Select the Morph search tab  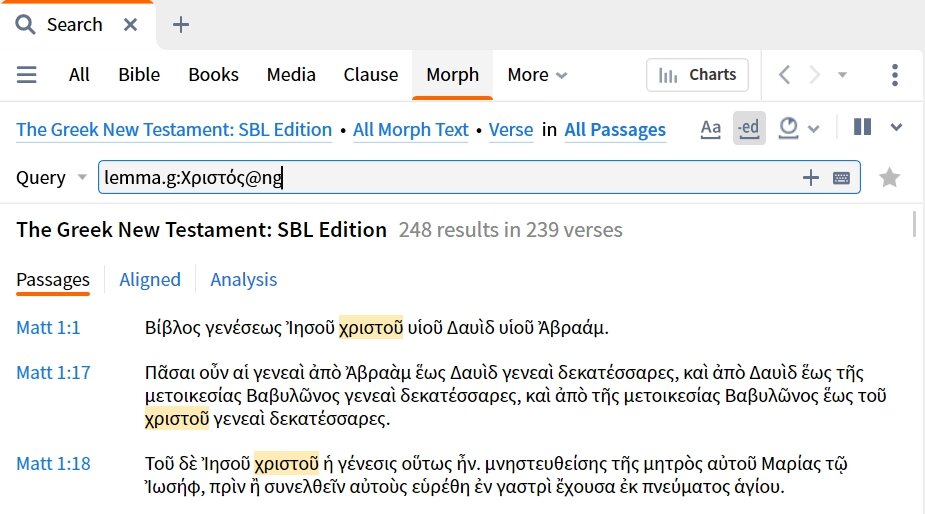click(452, 75)
